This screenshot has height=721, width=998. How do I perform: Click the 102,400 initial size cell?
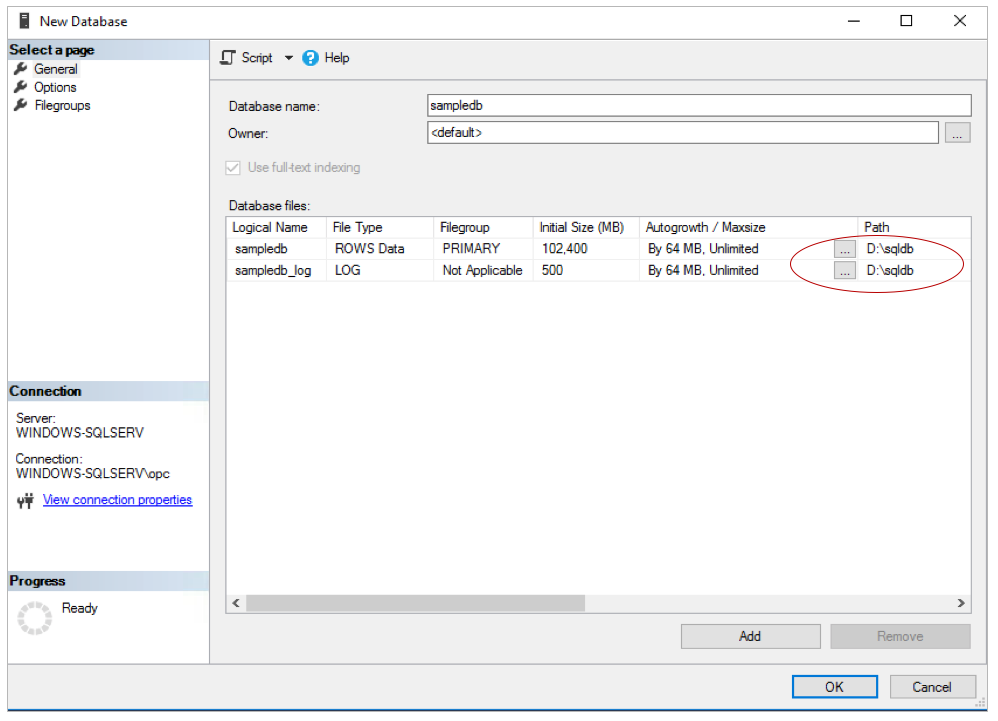[x=586, y=249]
